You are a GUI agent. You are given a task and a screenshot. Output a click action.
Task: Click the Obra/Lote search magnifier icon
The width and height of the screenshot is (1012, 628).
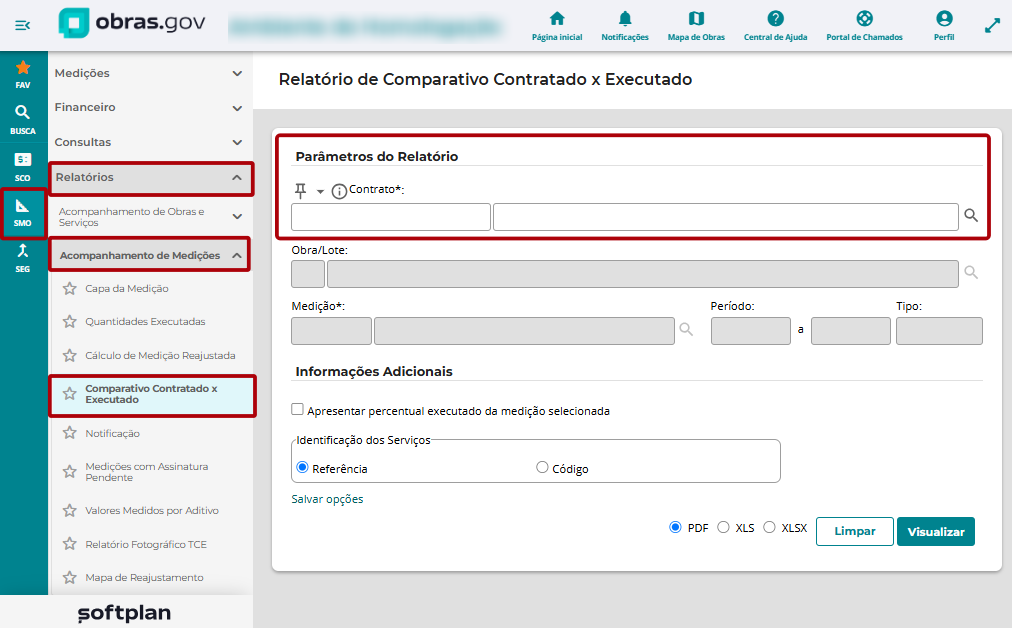click(971, 272)
